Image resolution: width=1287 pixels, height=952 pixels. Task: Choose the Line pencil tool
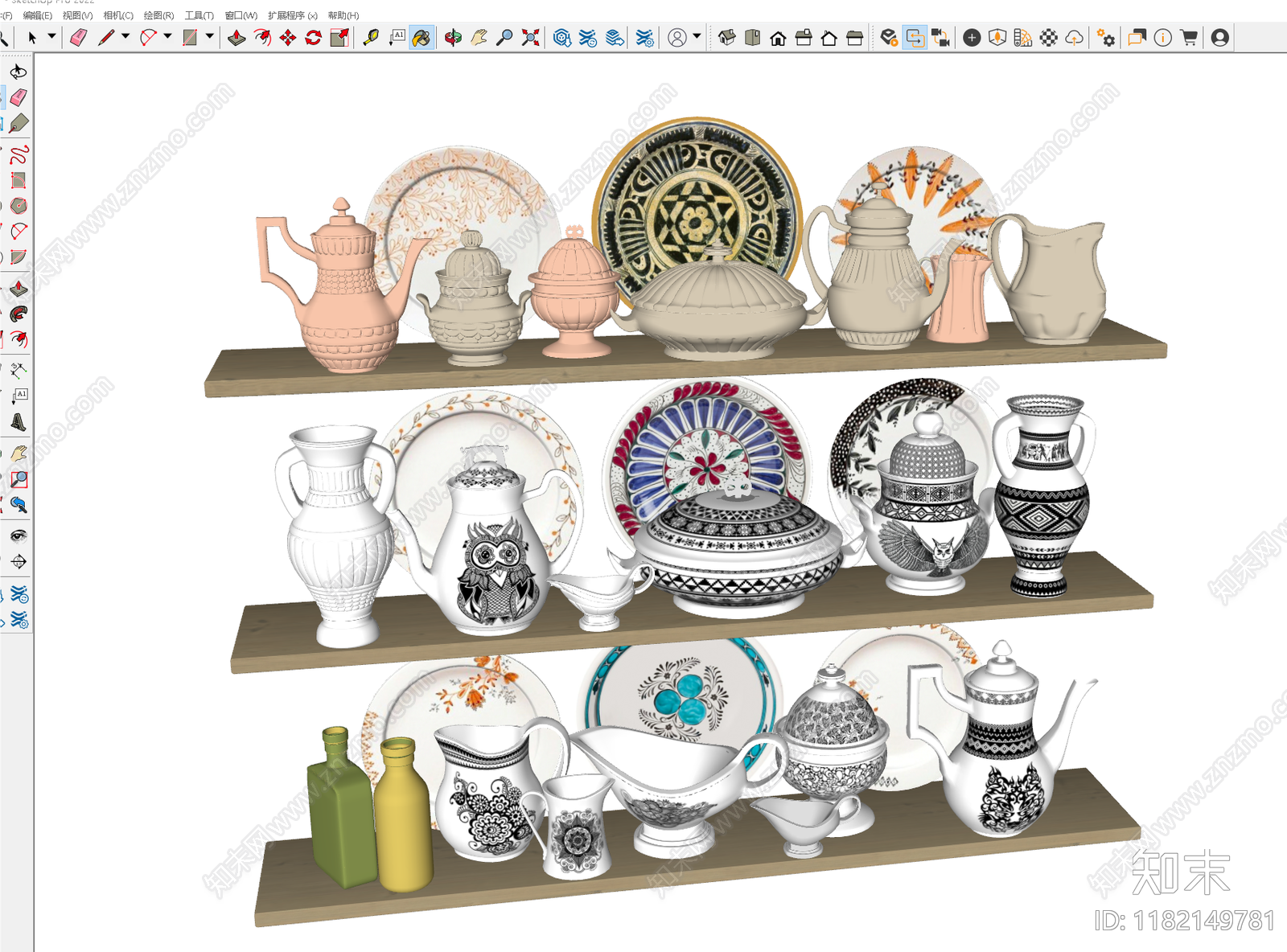105,38
